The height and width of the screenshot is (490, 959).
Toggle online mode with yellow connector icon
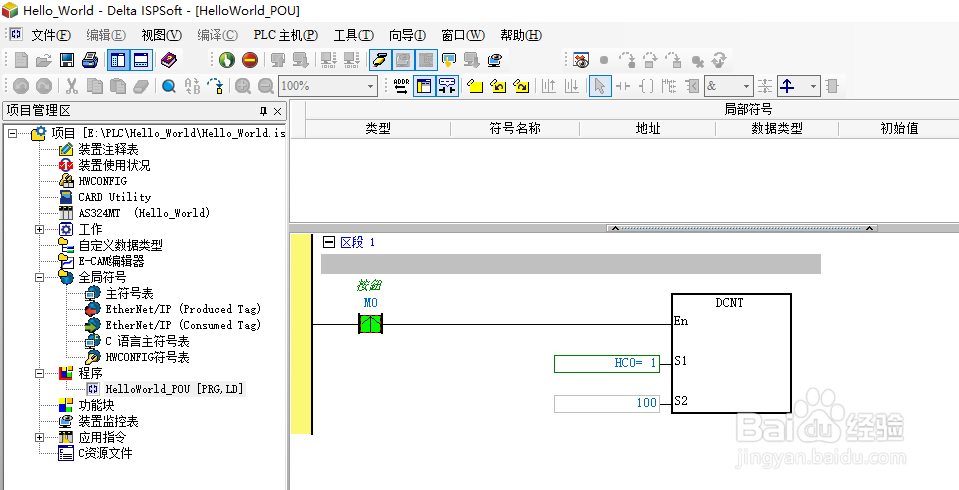[x=380, y=60]
